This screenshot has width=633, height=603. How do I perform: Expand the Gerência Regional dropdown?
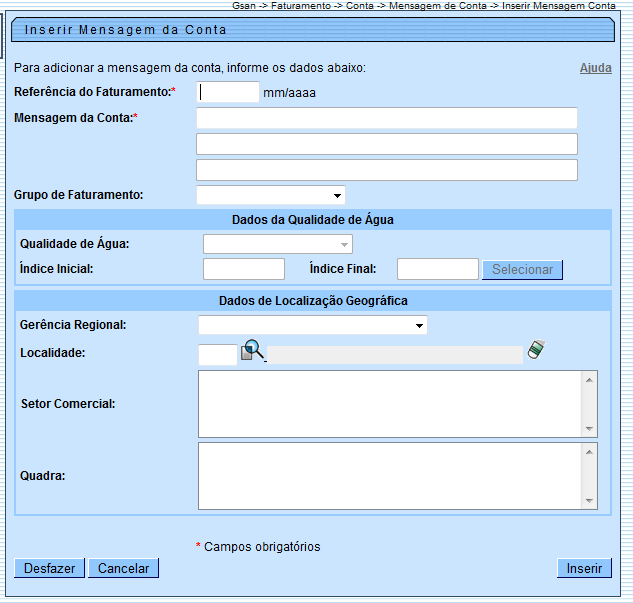(312, 326)
